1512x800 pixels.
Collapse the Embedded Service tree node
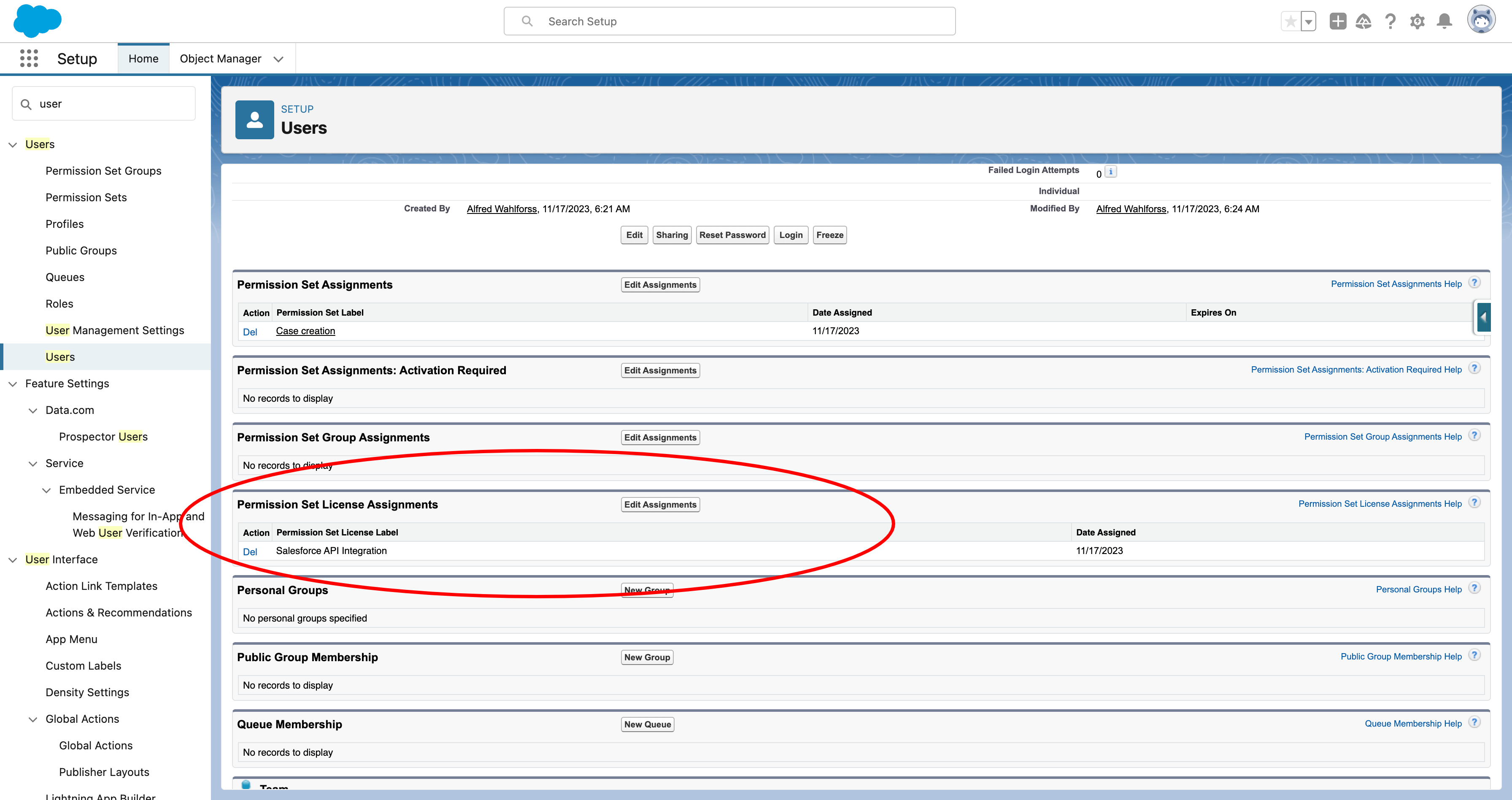[46, 490]
